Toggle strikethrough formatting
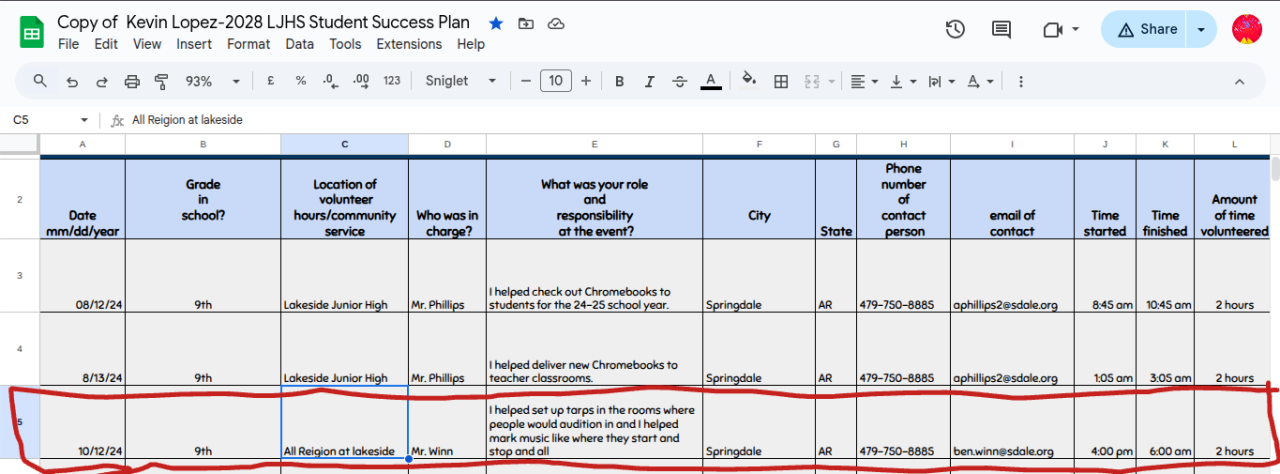Image resolution: width=1280 pixels, height=474 pixels. 680,81
